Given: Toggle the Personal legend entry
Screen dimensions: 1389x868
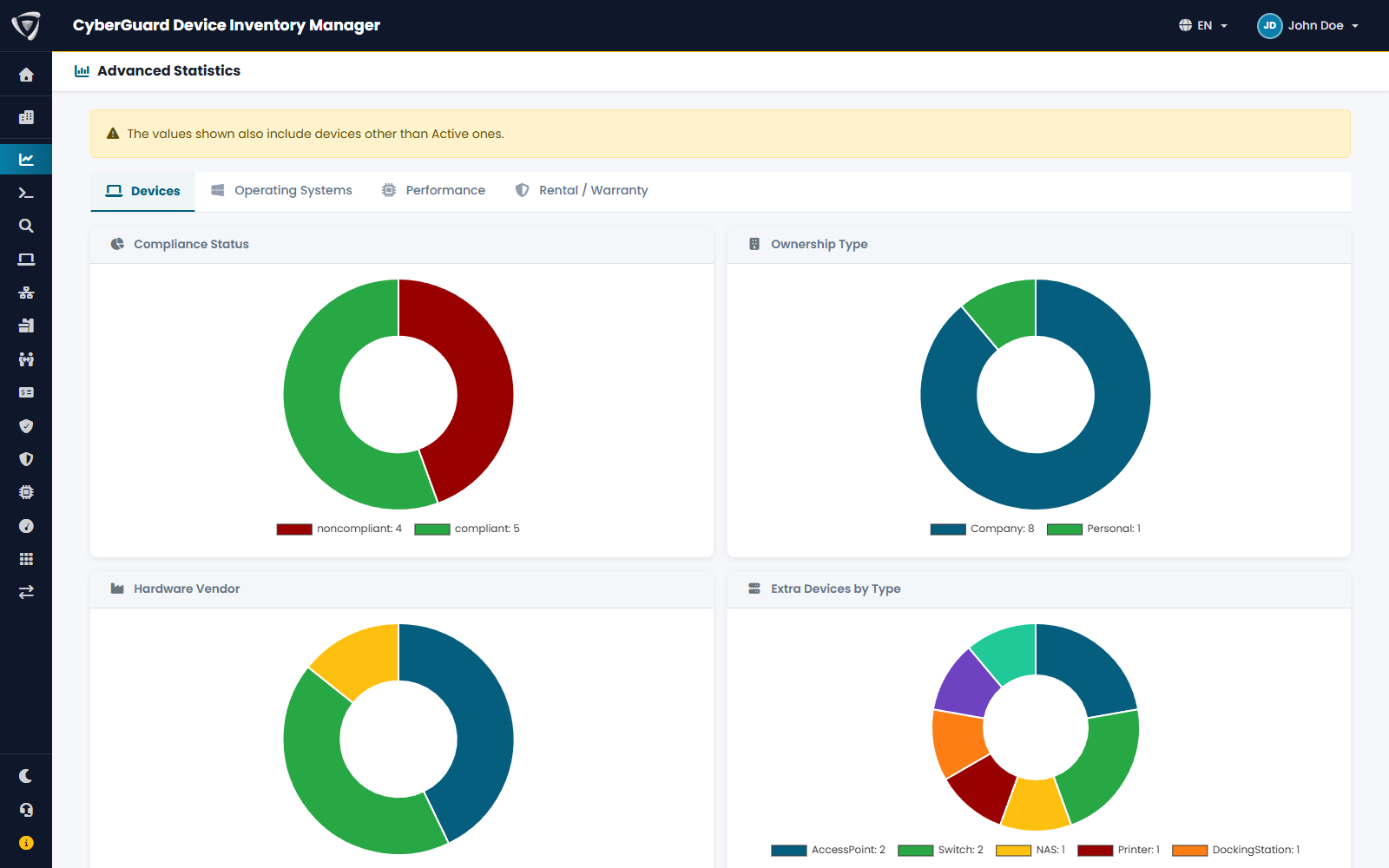Looking at the screenshot, I should coord(1094,529).
